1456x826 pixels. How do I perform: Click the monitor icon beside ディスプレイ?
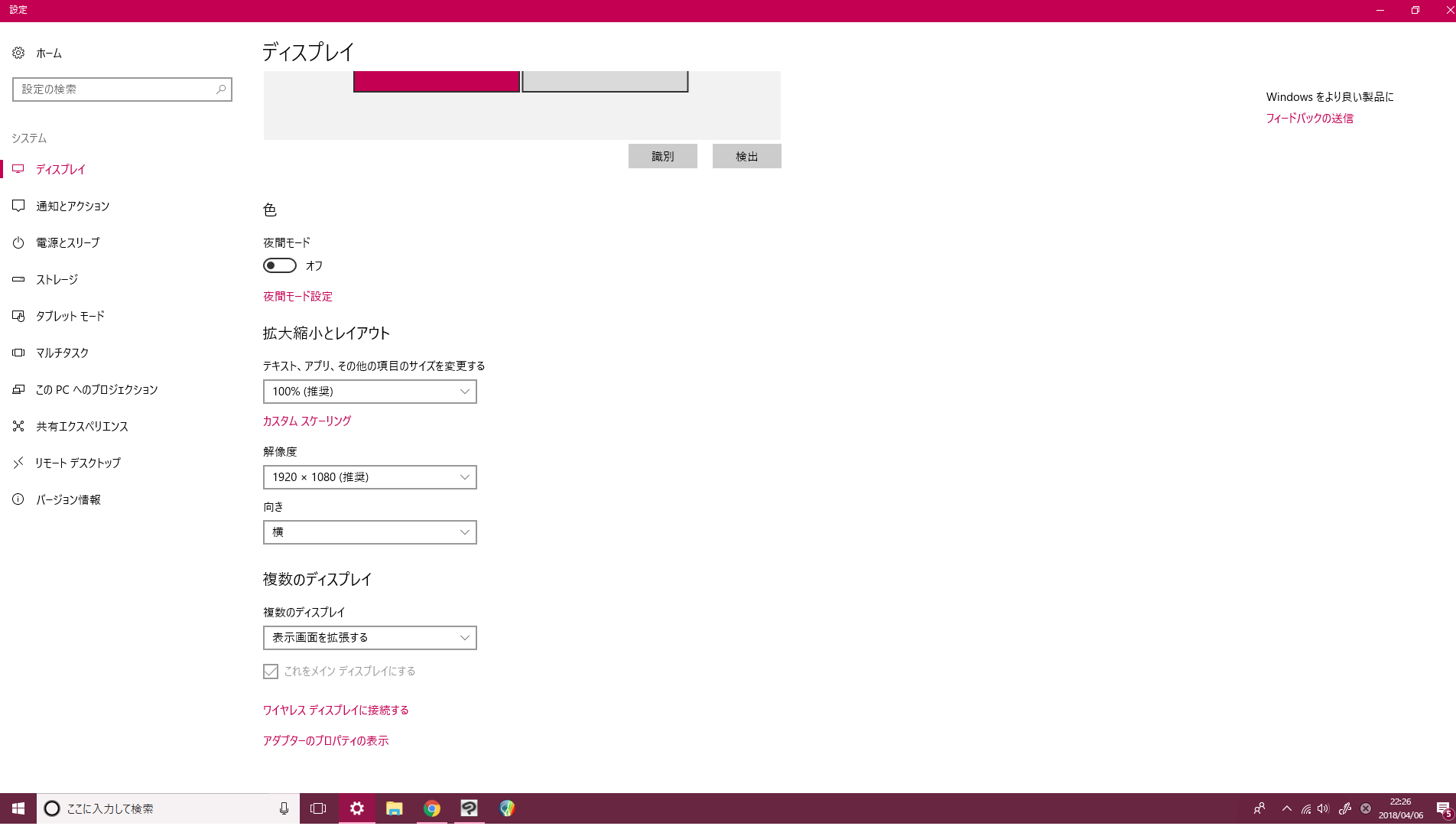[x=18, y=169]
